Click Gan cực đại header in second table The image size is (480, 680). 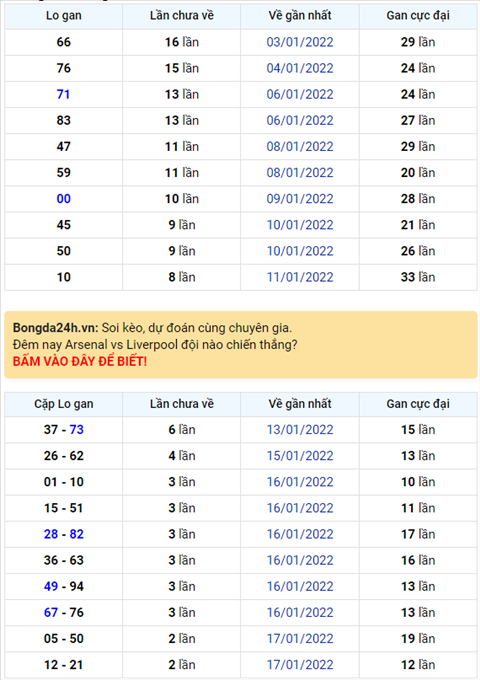(418, 404)
